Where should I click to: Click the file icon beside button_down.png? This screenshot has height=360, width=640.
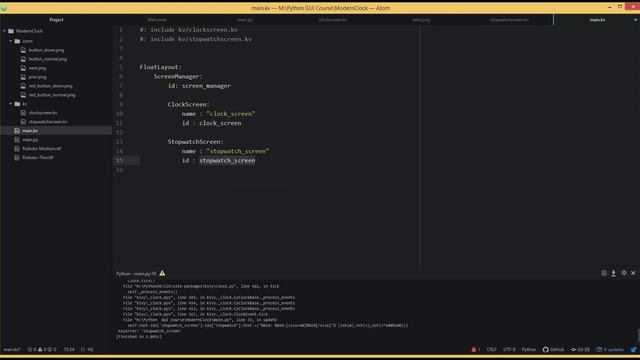[23, 50]
